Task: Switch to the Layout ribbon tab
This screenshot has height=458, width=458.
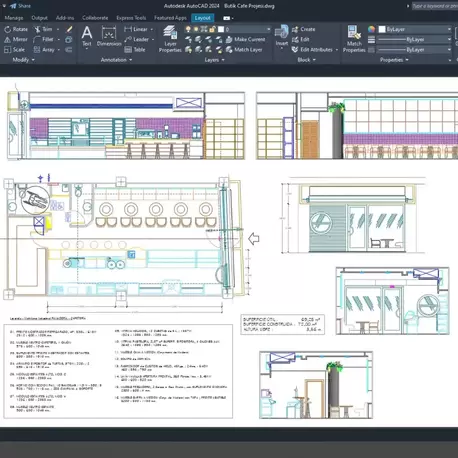Action: [x=202, y=18]
